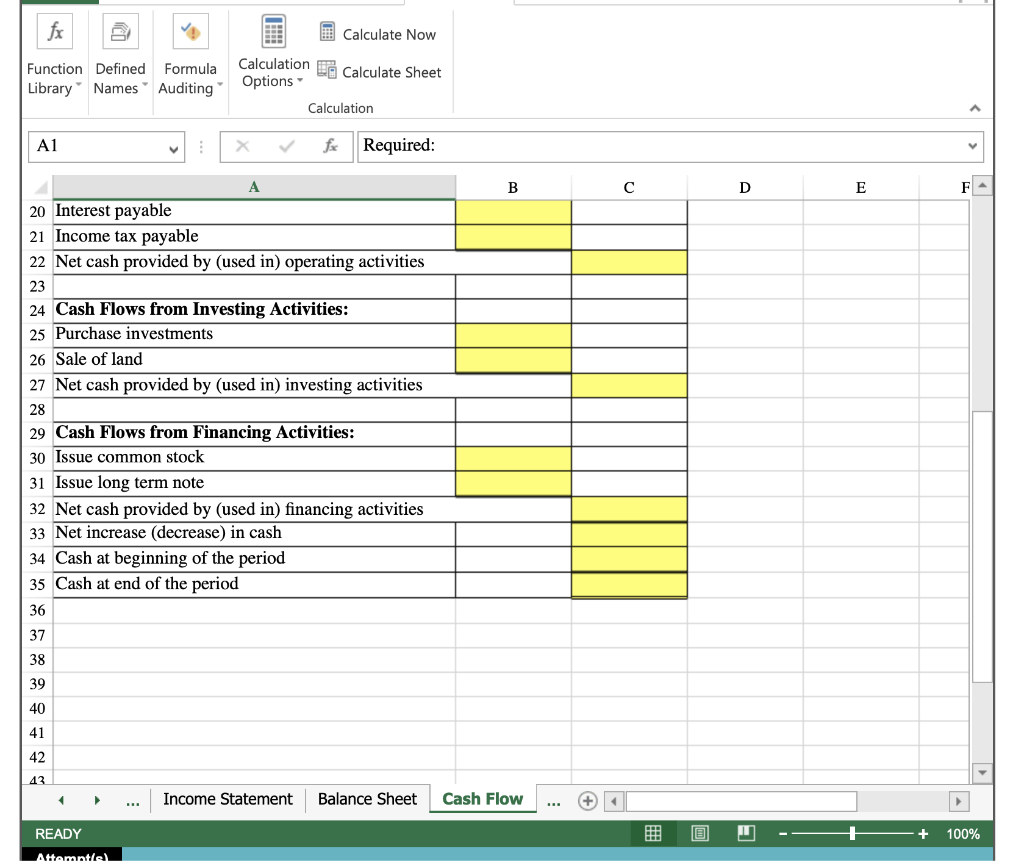The height and width of the screenshot is (868, 1024).
Task: Click the Calculate Sheet icon
Action: point(327,72)
